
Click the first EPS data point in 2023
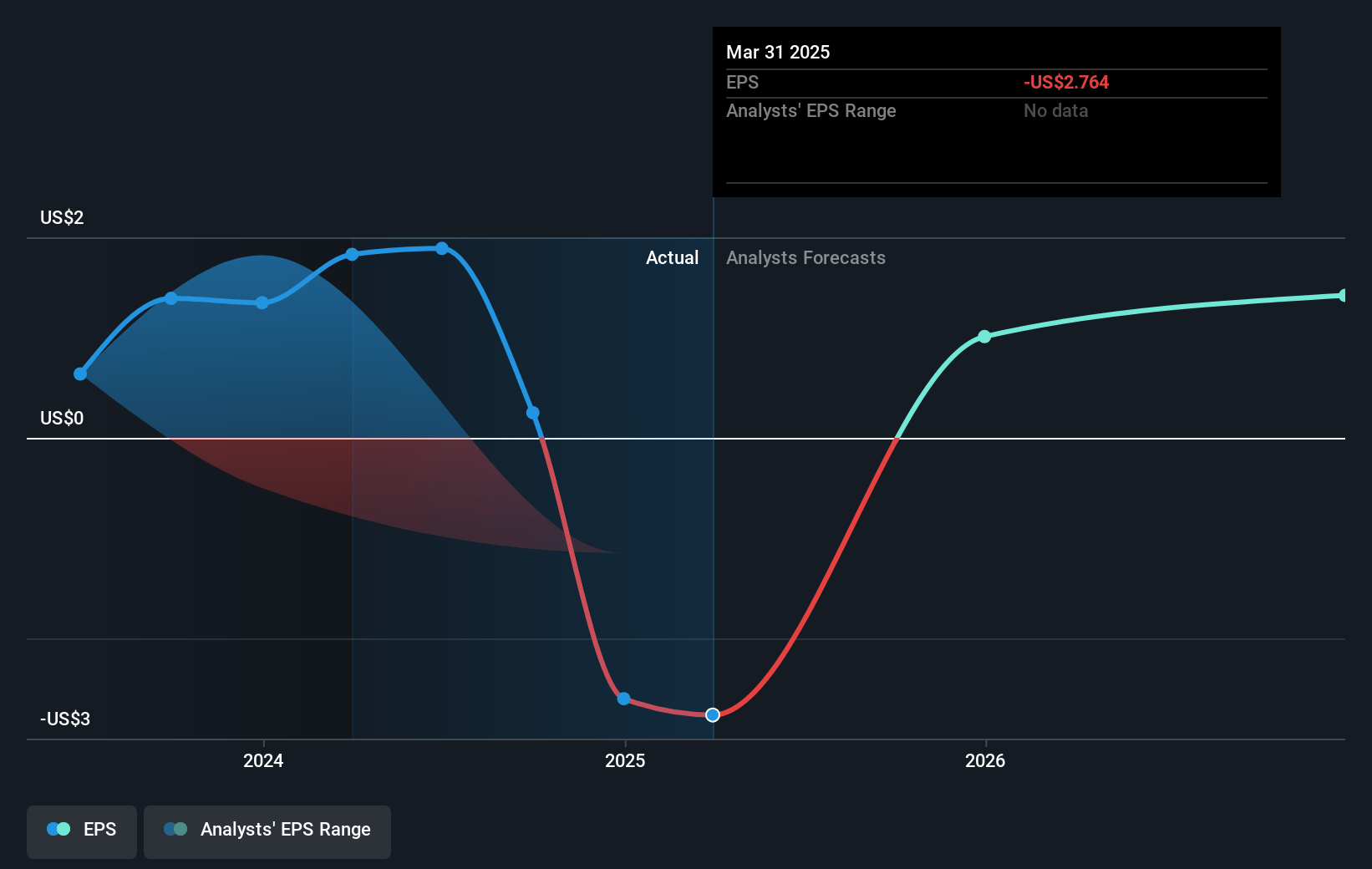(x=80, y=374)
